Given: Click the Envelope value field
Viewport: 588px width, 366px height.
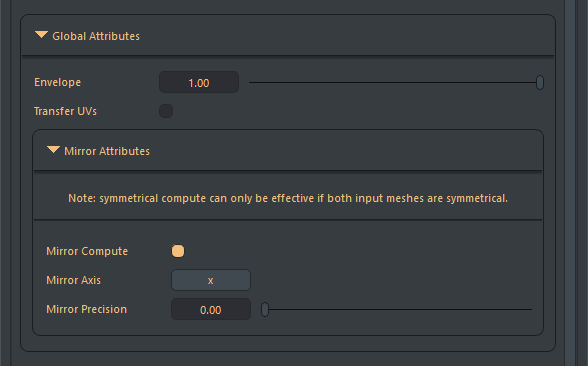Looking at the screenshot, I should [x=199, y=82].
